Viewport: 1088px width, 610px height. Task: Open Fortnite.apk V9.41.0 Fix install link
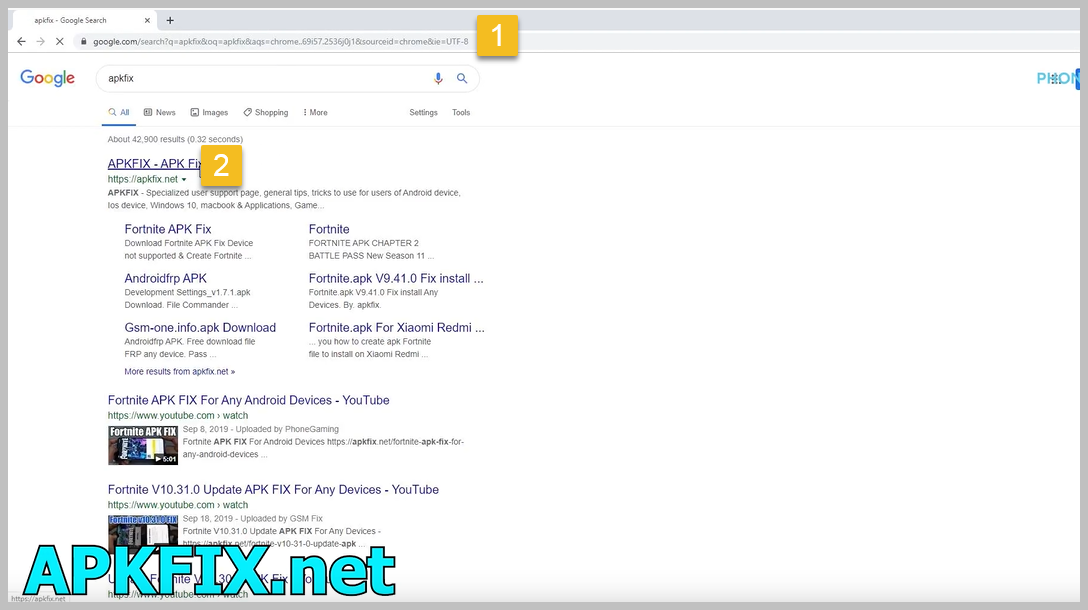[396, 278]
